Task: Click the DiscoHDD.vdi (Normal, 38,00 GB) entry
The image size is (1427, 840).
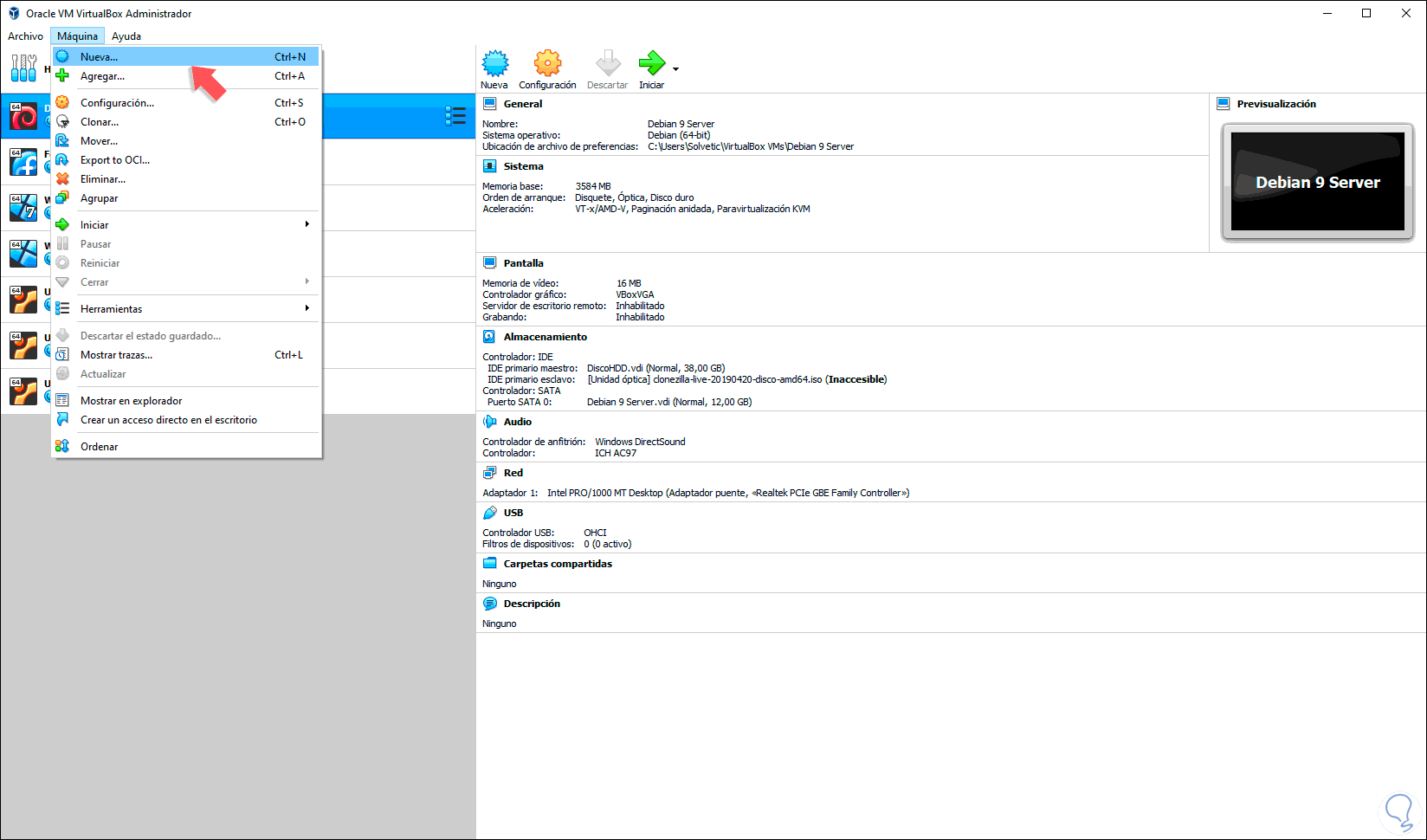Action: [656, 368]
